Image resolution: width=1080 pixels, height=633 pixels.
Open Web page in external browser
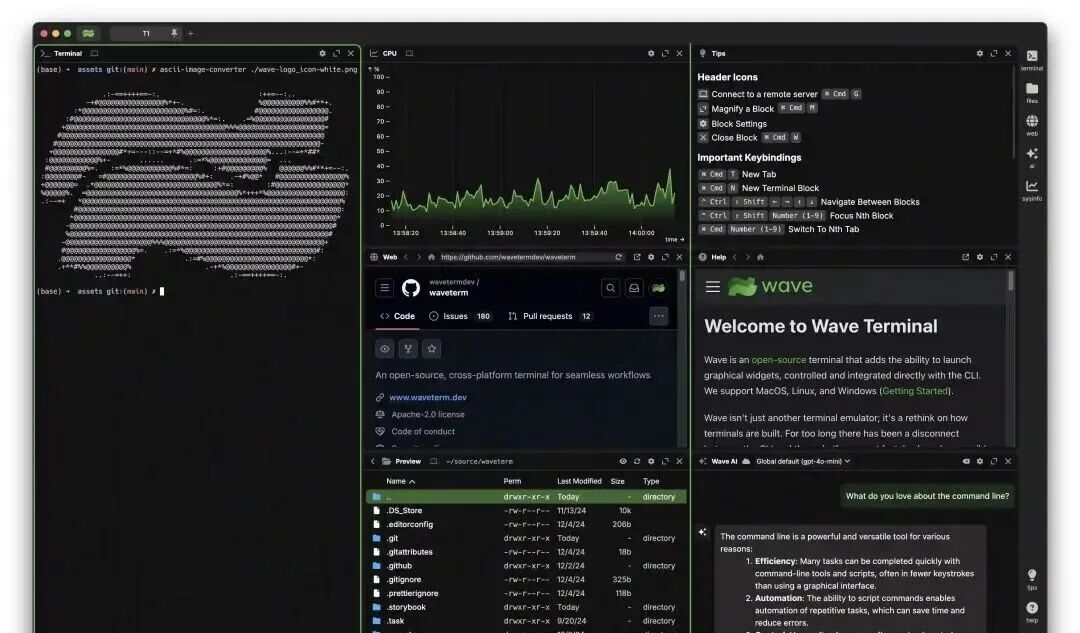(x=636, y=257)
